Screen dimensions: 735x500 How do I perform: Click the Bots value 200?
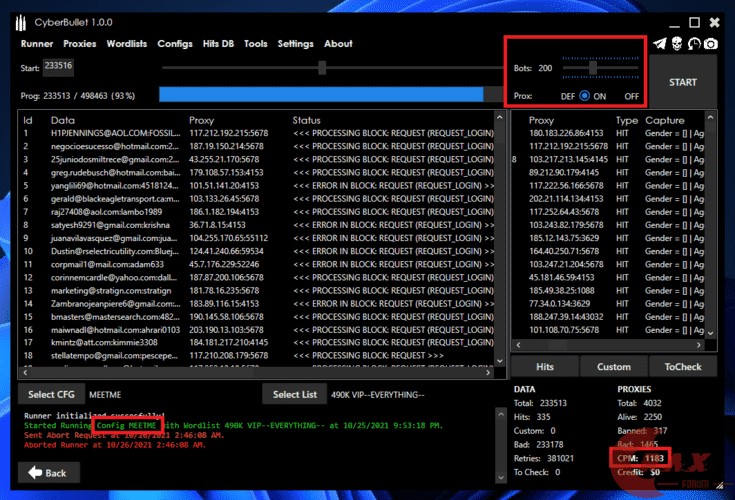545,68
